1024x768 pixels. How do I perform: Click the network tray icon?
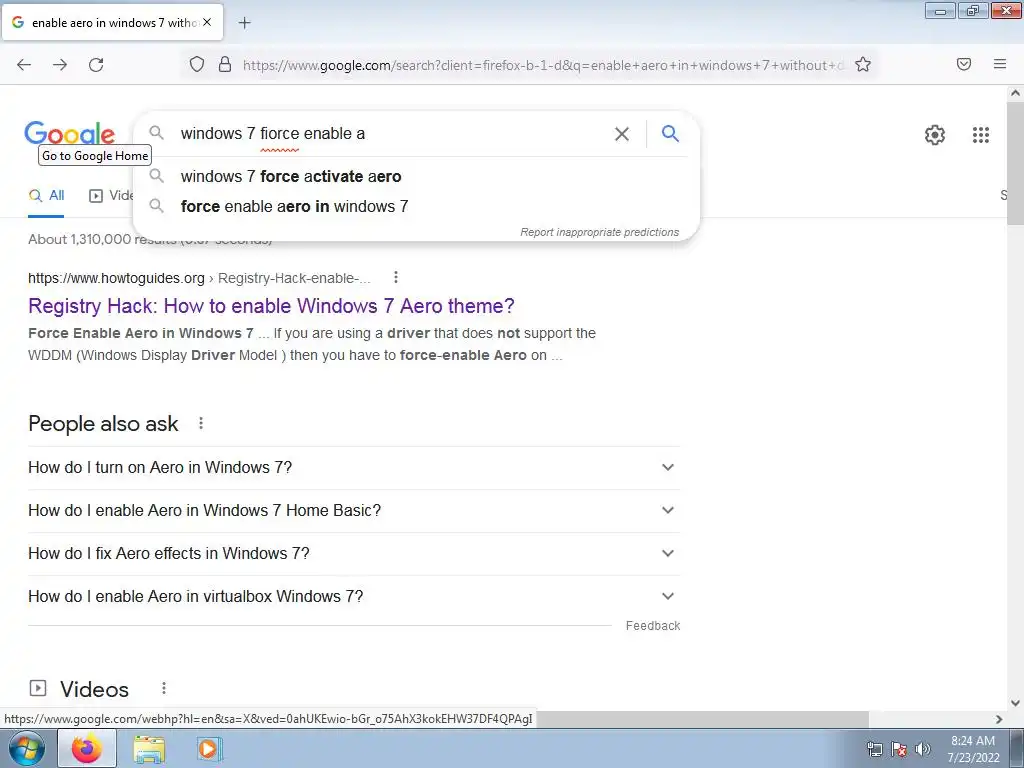click(x=874, y=749)
